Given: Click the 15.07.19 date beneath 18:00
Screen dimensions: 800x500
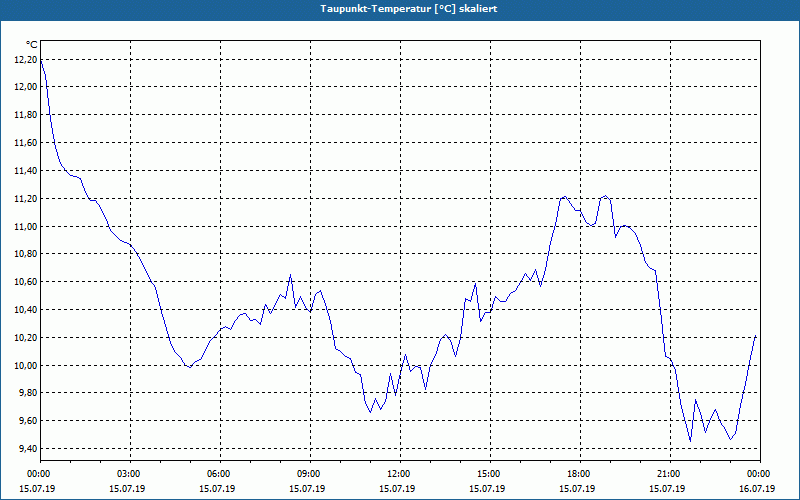Looking at the screenshot, I should (x=578, y=488).
